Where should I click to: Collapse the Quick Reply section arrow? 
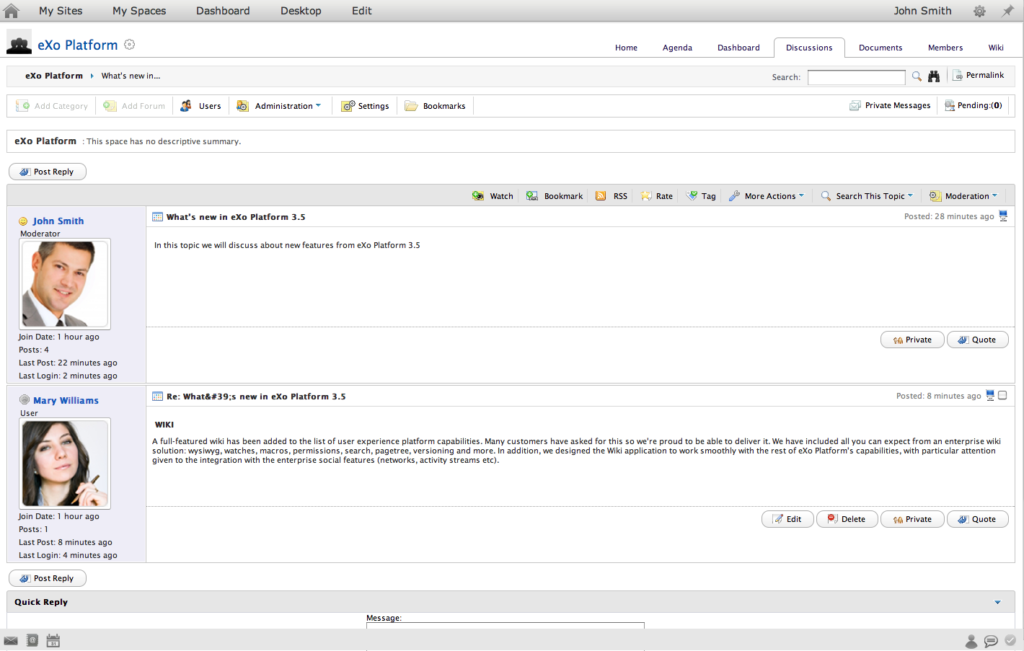pos(997,602)
